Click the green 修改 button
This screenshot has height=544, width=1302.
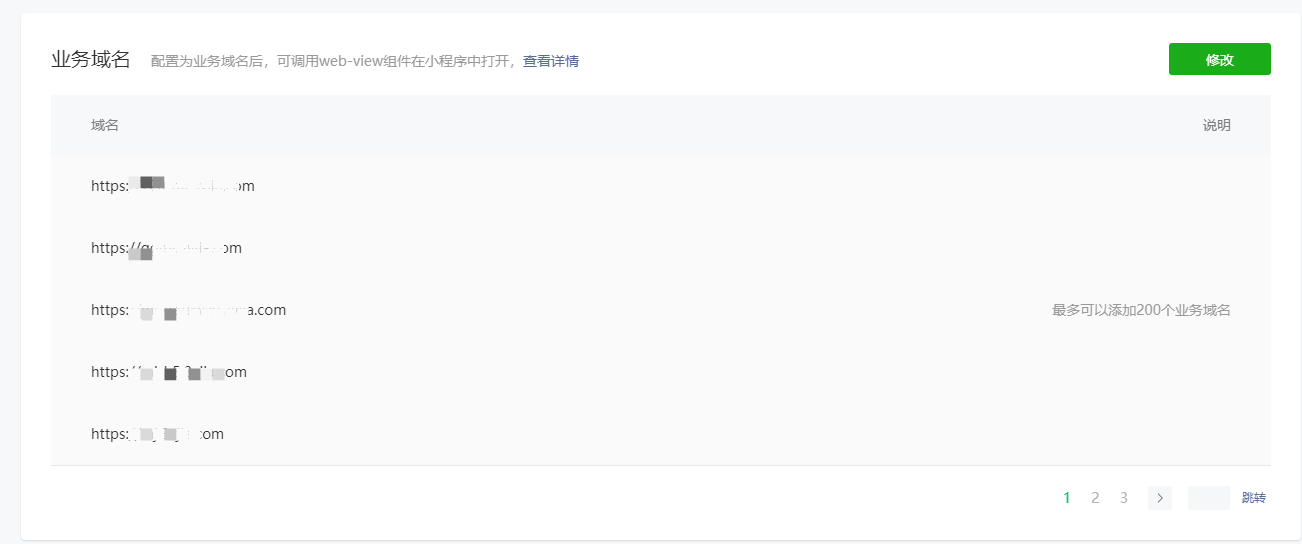[x=1219, y=59]
